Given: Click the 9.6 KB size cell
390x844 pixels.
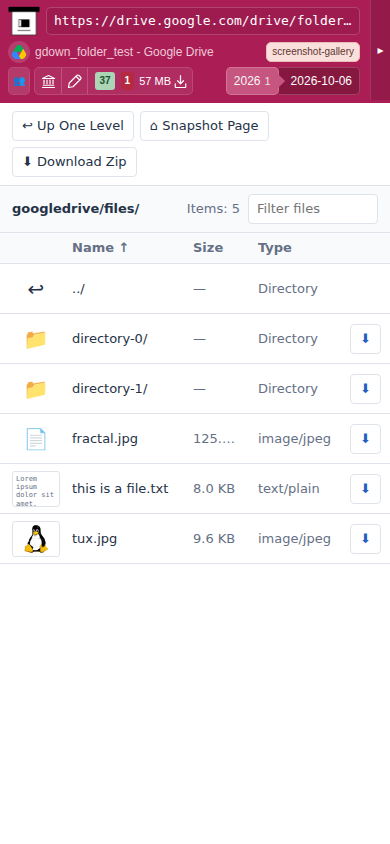Looking at the screenshot, I should [214, 539].
